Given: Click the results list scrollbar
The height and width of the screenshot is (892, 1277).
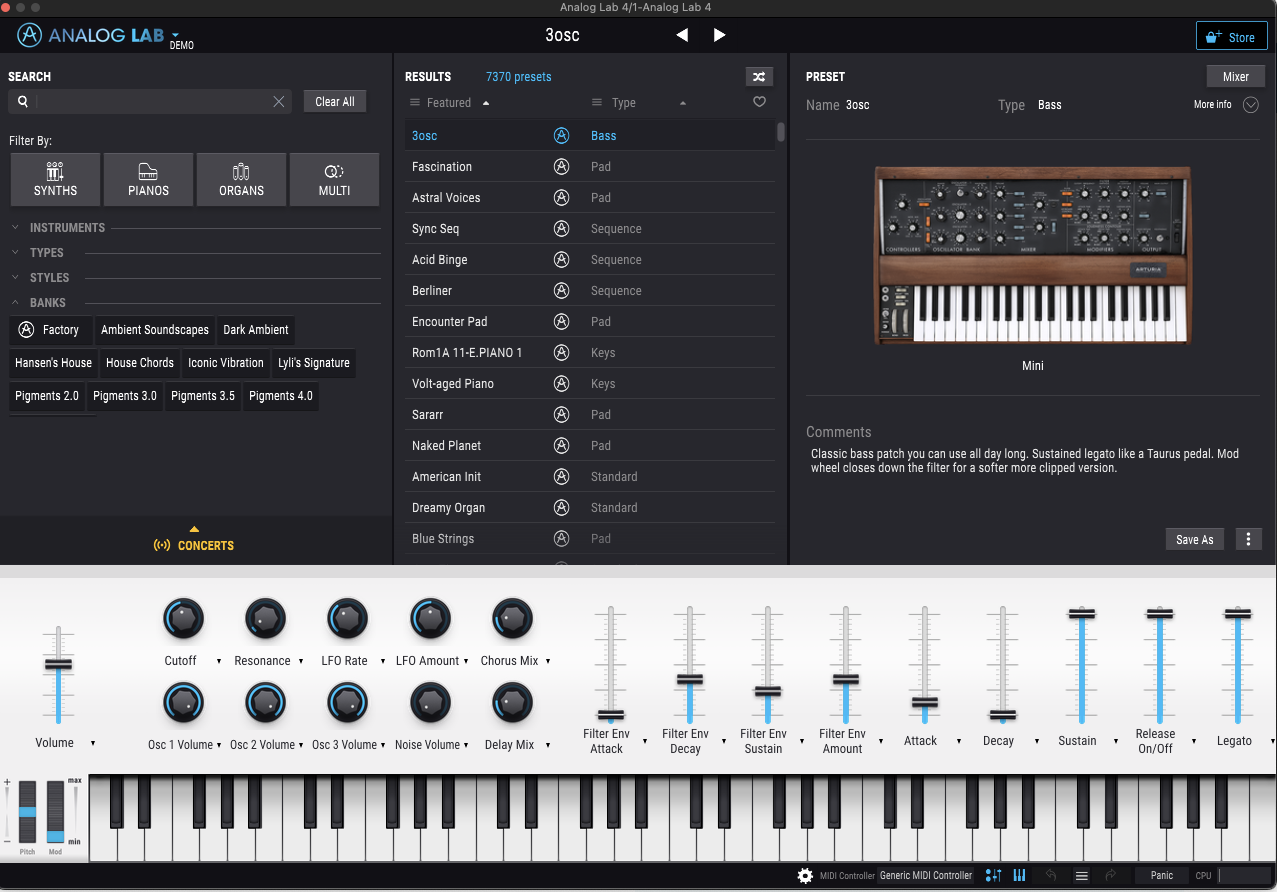Looking at the screenshot, I should (x=781, y=133).
